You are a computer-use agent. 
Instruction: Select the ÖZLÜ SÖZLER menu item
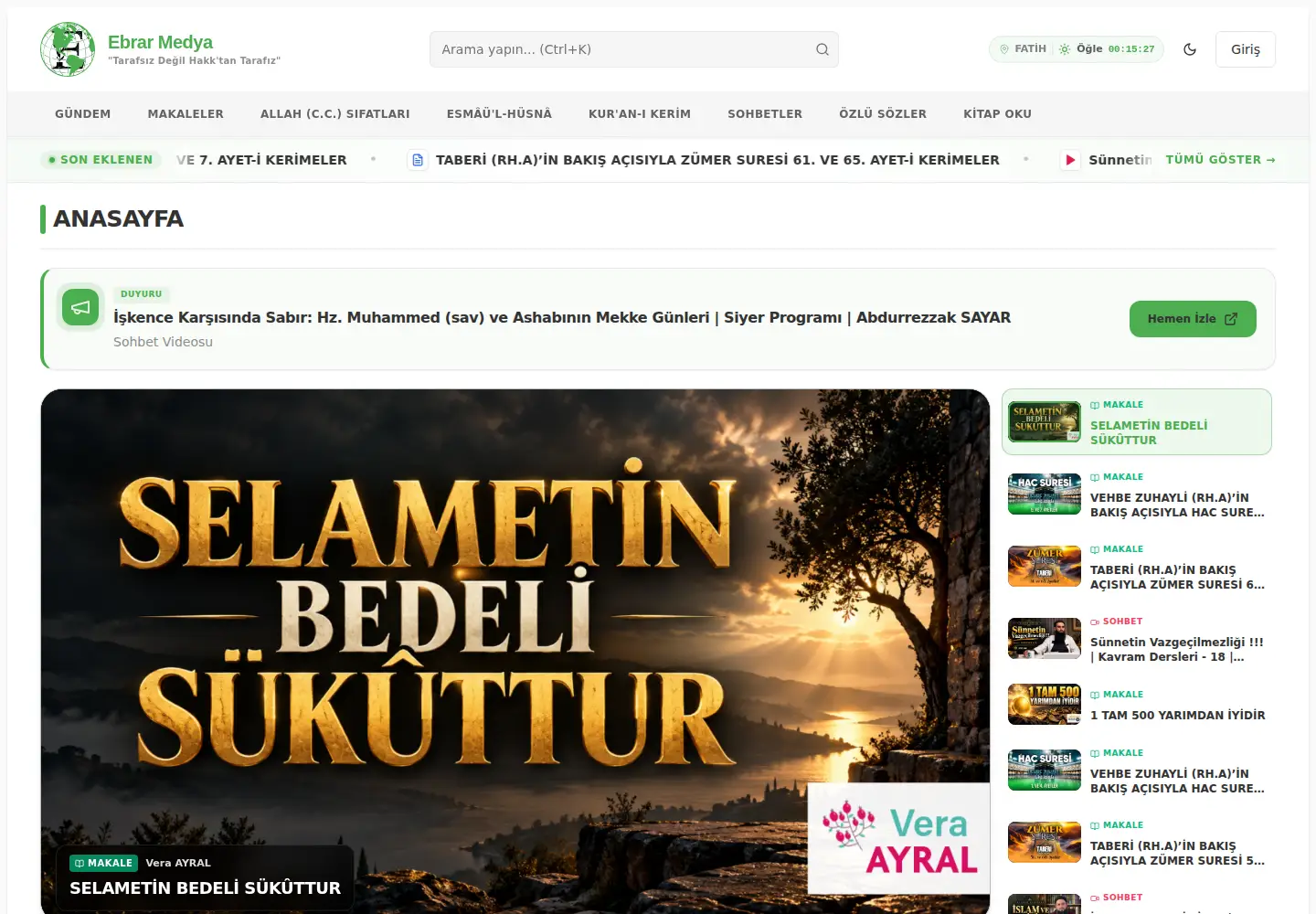pyautogui.click(x=883, y=114)
